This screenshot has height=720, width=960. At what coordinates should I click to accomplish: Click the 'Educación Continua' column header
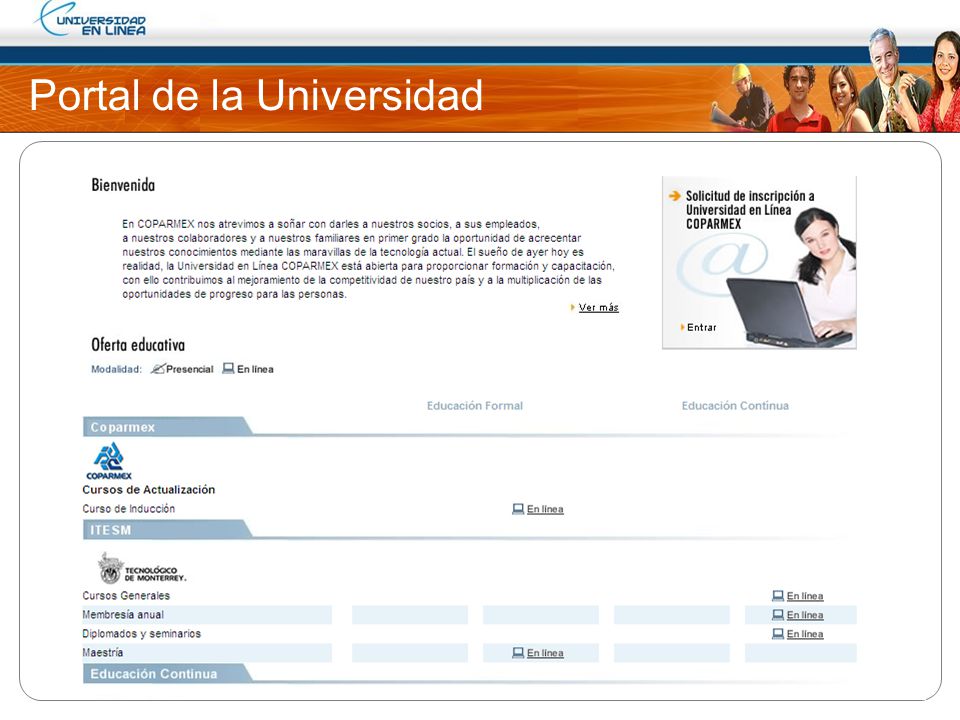[735, 405]
